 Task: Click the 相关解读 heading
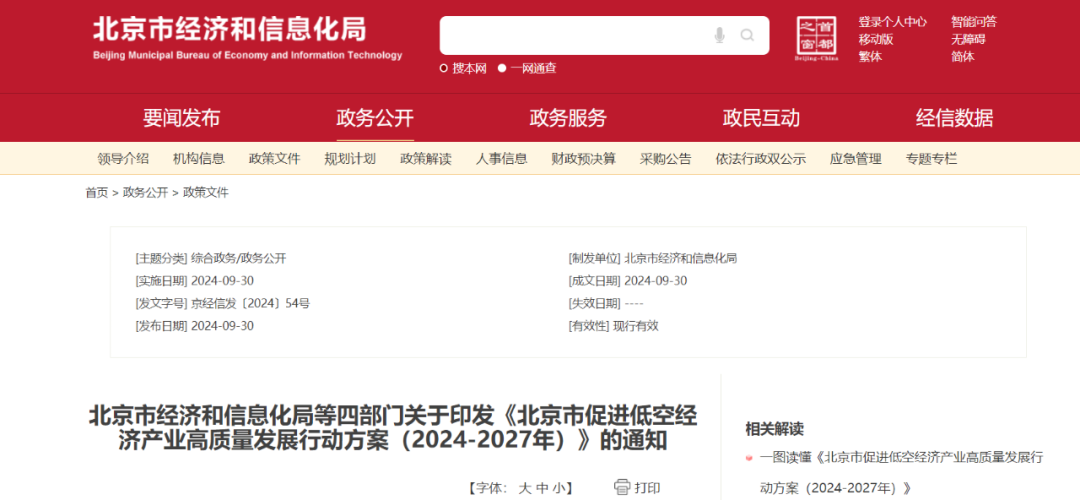(x=774, y=429)
